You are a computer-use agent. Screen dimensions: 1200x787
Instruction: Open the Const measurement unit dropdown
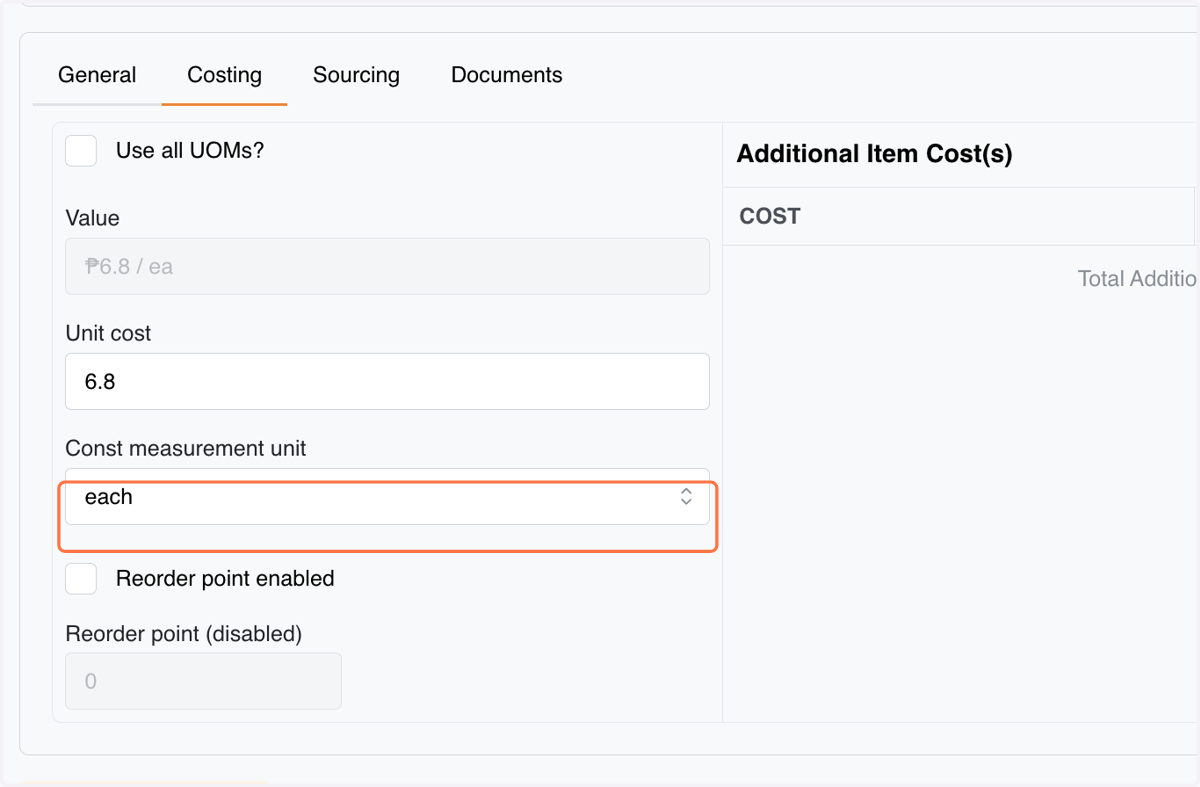pyautogui.click(x=387, y=497)
